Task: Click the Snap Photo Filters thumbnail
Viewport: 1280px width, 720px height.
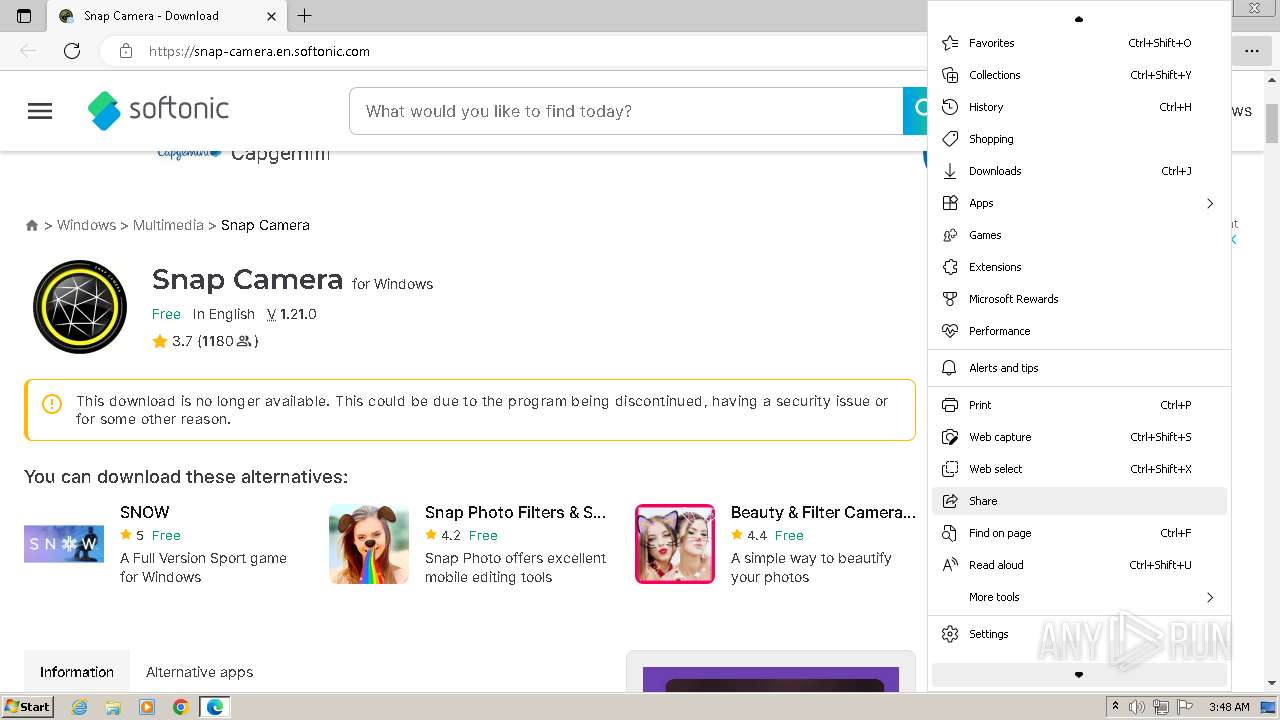Action: coord(369,544)
